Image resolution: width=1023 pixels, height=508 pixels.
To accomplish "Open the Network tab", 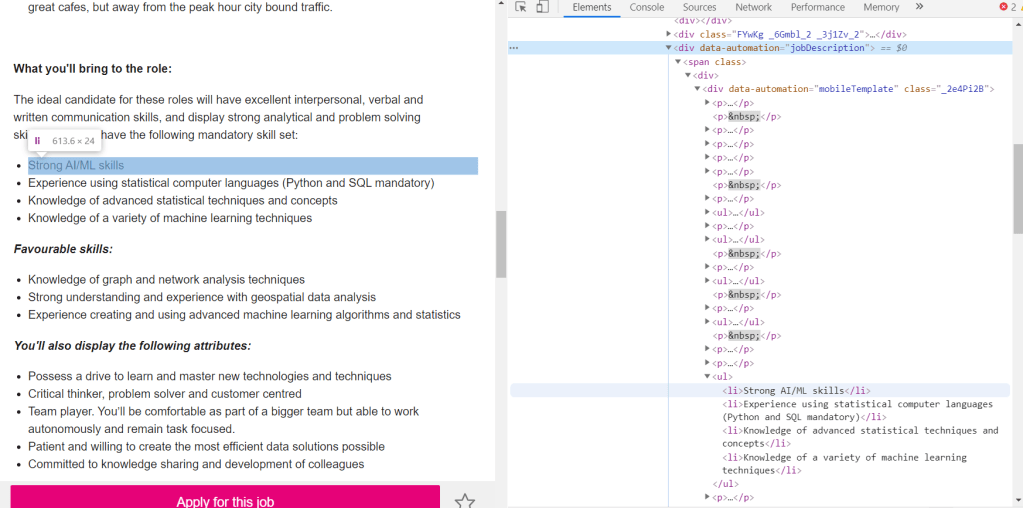I will coord(753,7).
